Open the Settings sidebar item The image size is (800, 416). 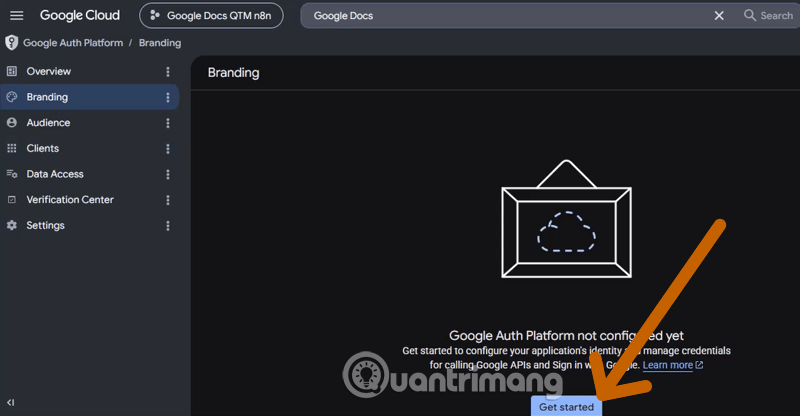(89, 225)
